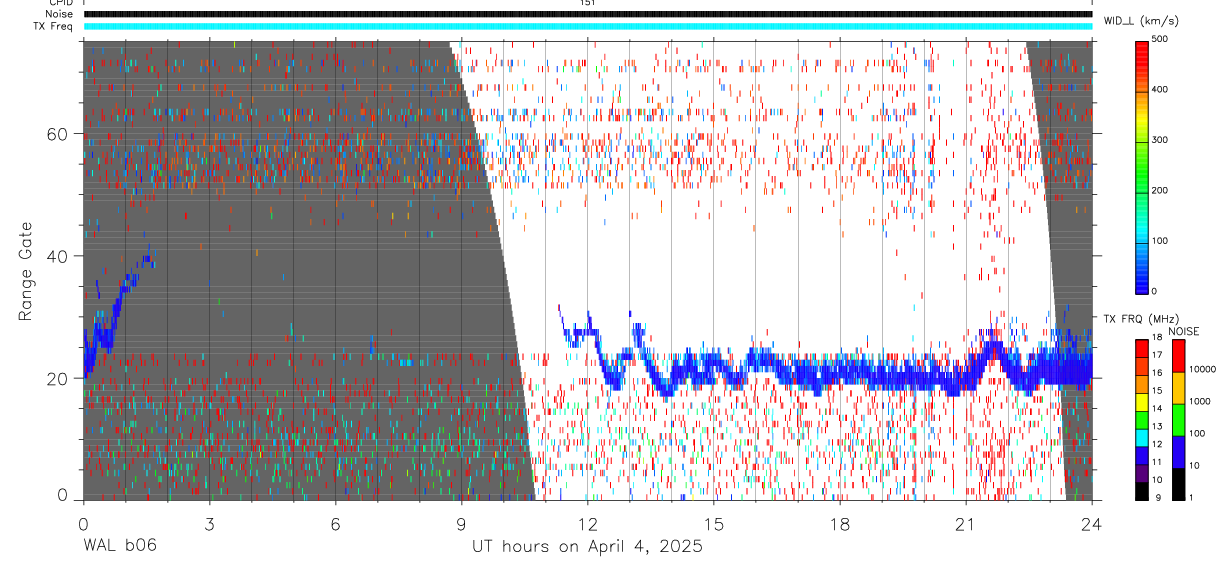Click the '3' UT hour tick label
The width and height of the screenshot is (1228, 567).
coord(209,524)
